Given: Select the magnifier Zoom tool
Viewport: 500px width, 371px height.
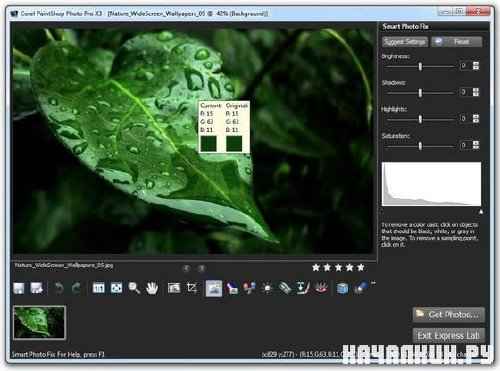Looking at the screenshot, I should pyautogui.click(x=134, y=288).
